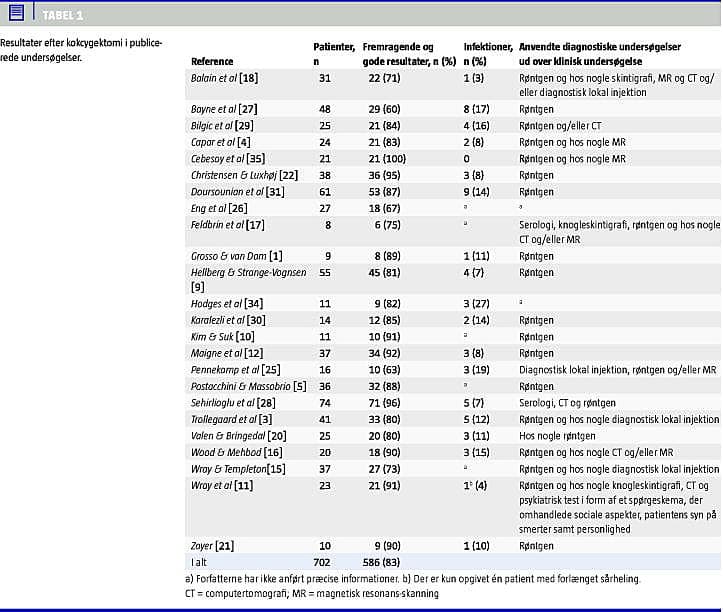This screenshot has height=612, width=723.
Task: Click result '71 (96)' for Sehirlioglu
Action: (x=385, y=403)
